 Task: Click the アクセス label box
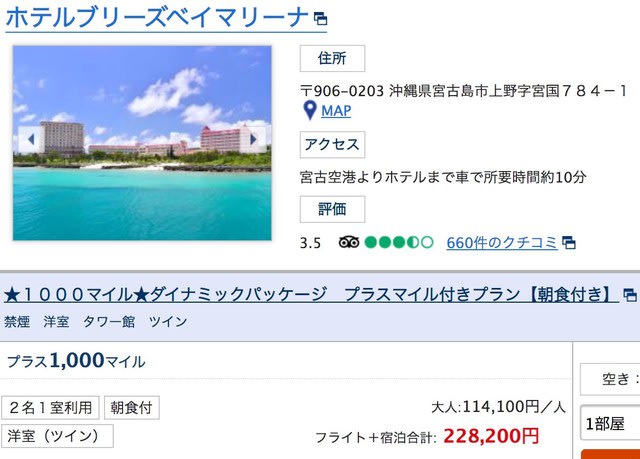[x=332, y=144]
